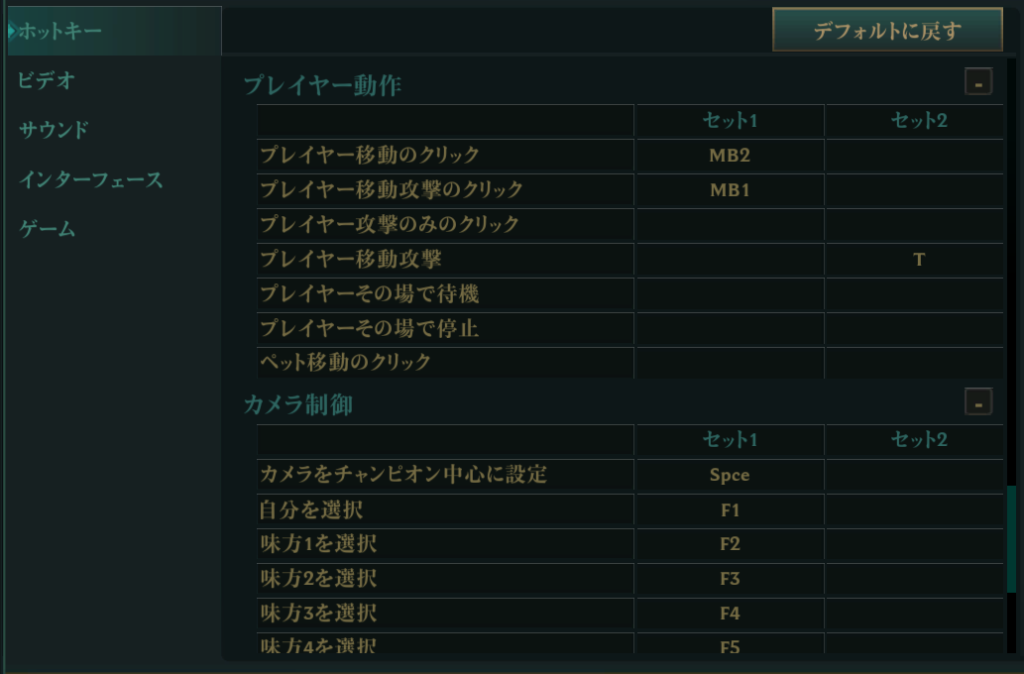Go to the ゲーム tab
Screen dimensions: 1024x674
coord(47,229)
